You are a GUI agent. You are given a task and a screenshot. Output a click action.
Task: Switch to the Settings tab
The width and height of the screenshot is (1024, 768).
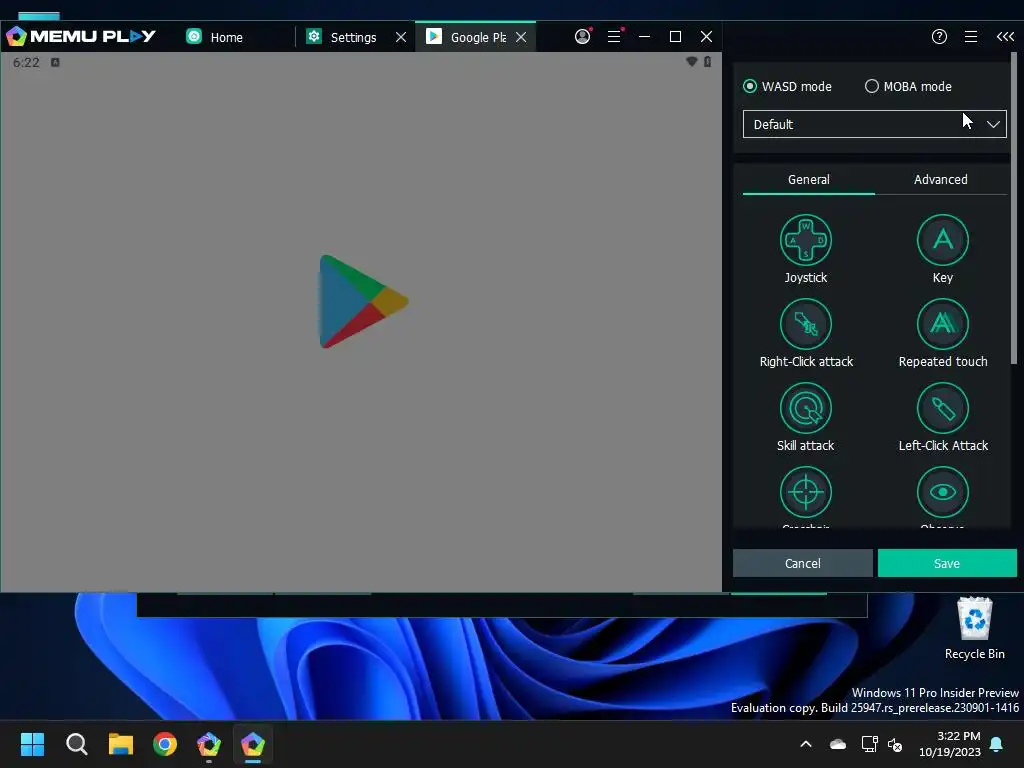353,37
